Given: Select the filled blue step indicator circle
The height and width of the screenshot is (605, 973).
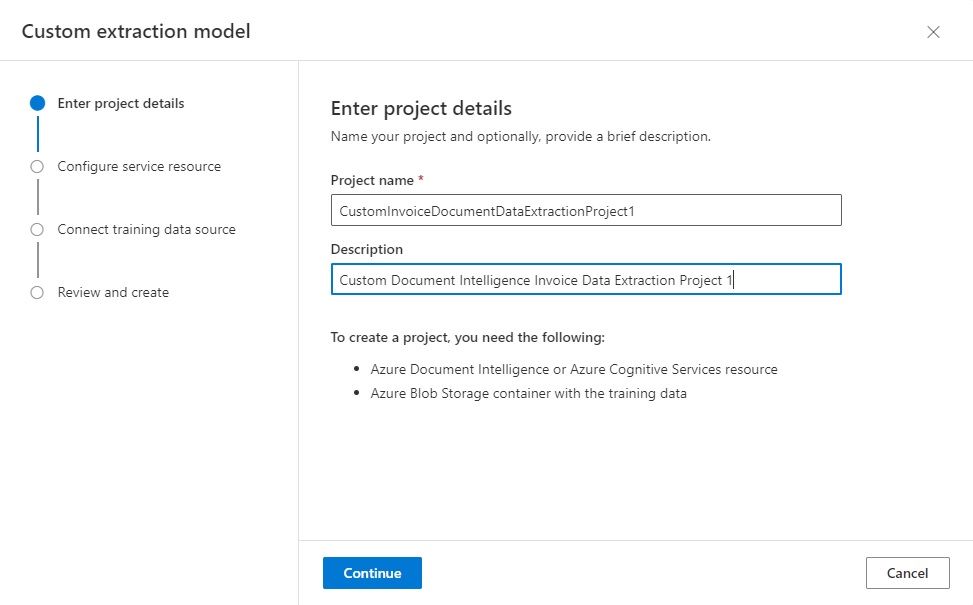Looking at the screenshot, I should pos(37,103).
